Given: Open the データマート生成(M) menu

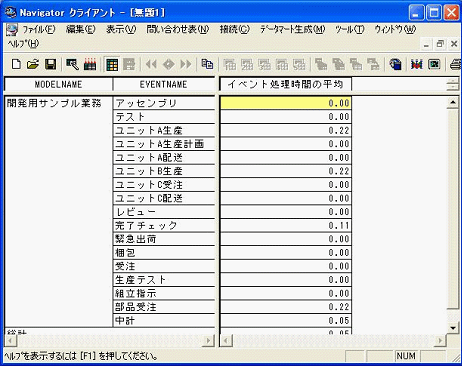Looking at the screenshot, I should click(293, 29).
